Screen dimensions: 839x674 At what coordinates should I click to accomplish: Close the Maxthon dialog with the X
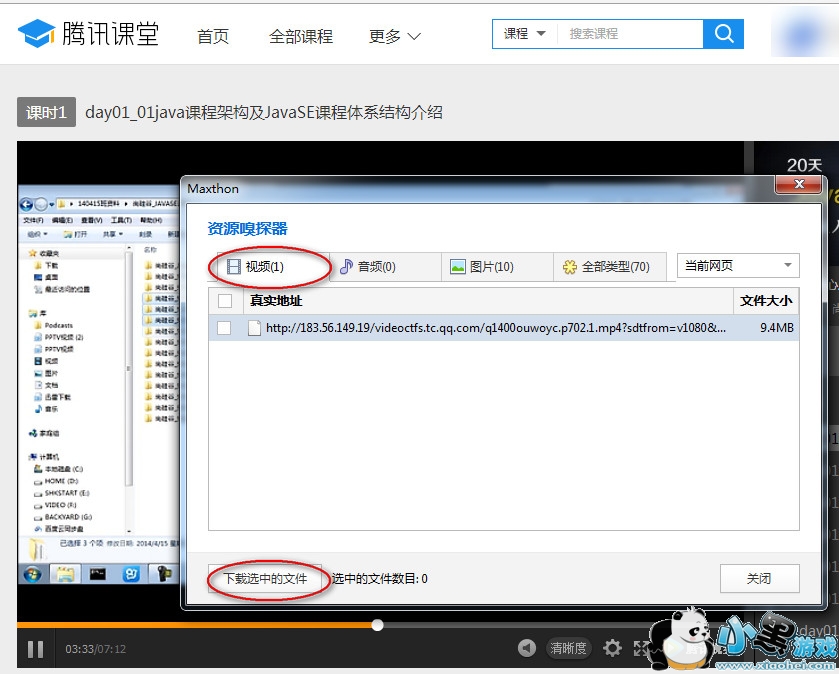(x=798, y=185)
